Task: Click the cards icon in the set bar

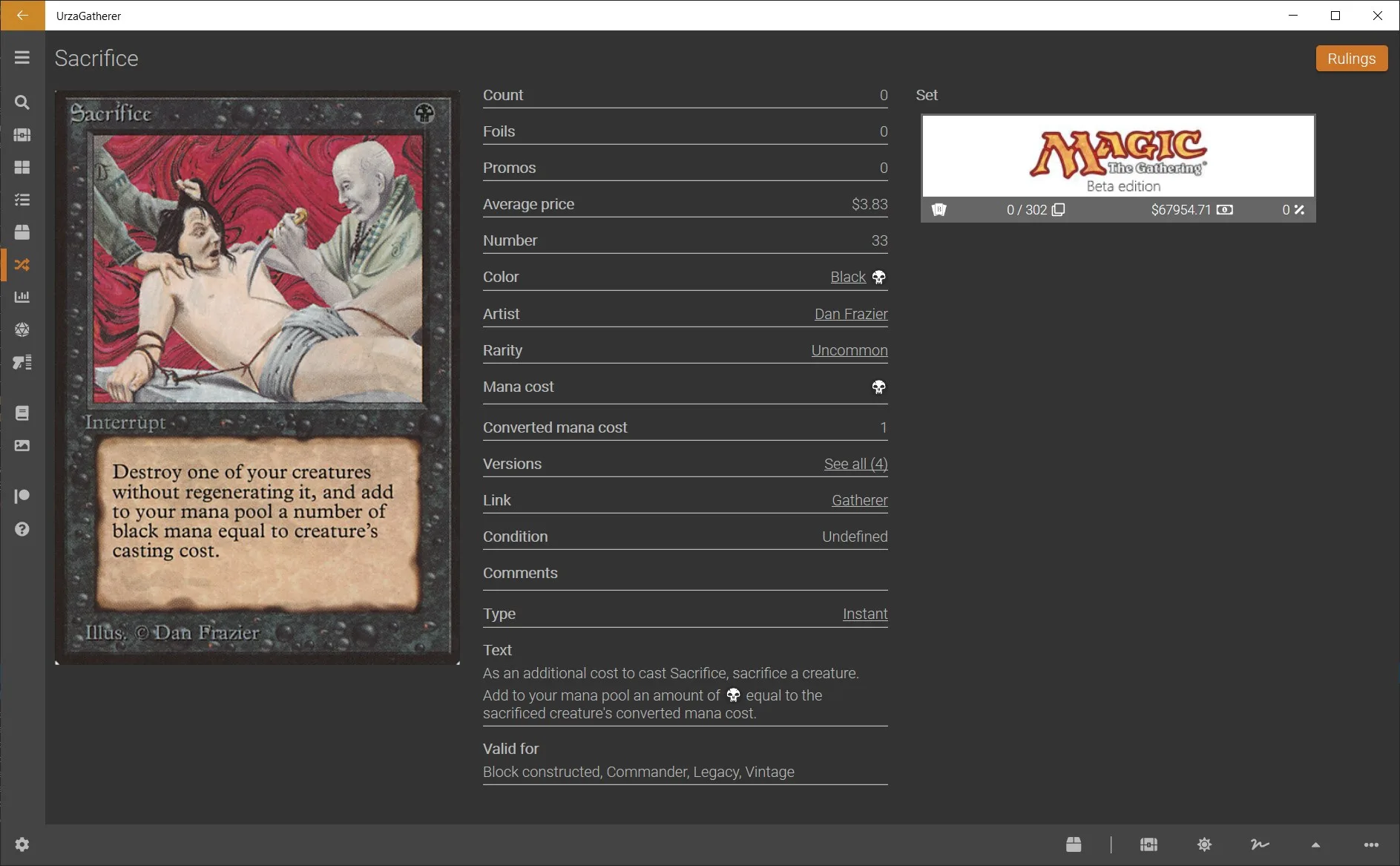Action: coord(939,210)
